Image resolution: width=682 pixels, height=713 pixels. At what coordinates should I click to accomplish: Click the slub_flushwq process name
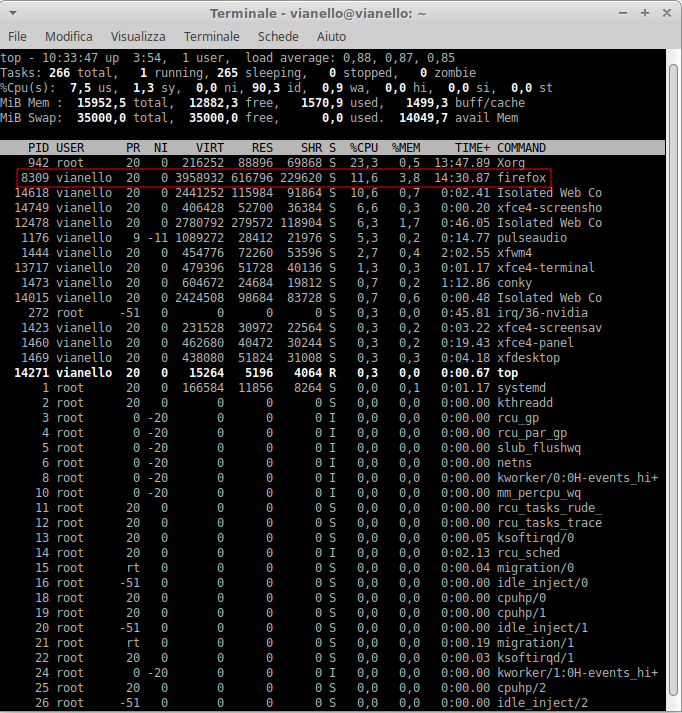point(539,448)
